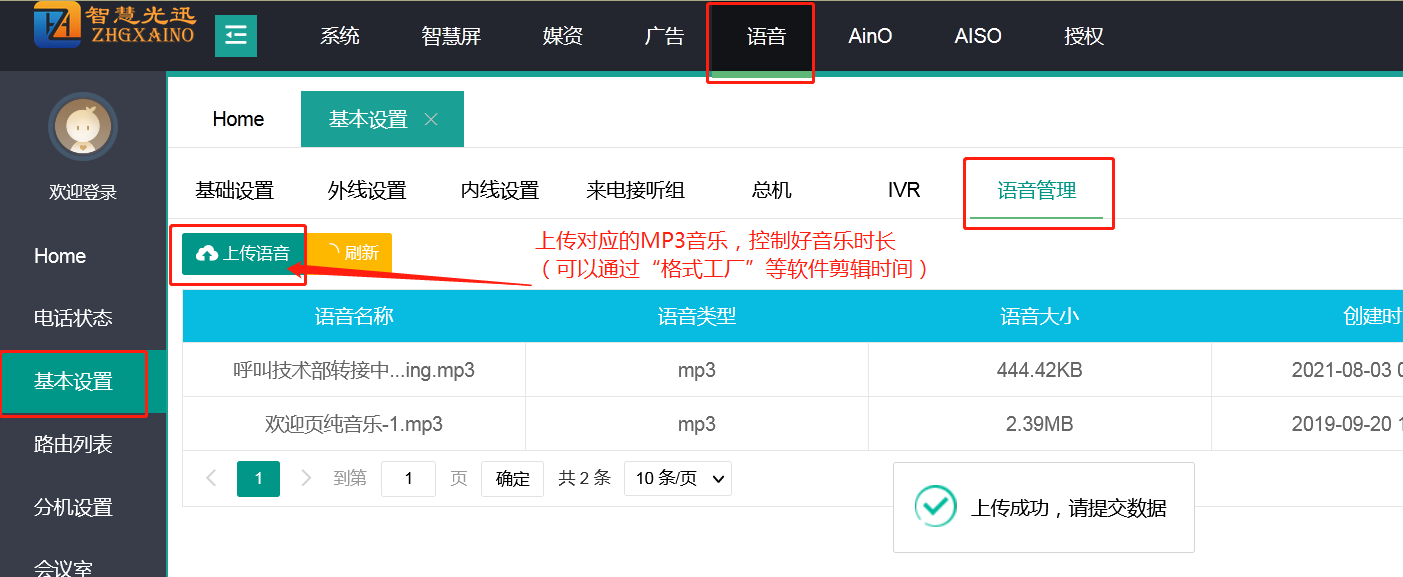1403x577 pixels.
Task: Open 路由列表 in the sidebar
Action: [73, 444]
